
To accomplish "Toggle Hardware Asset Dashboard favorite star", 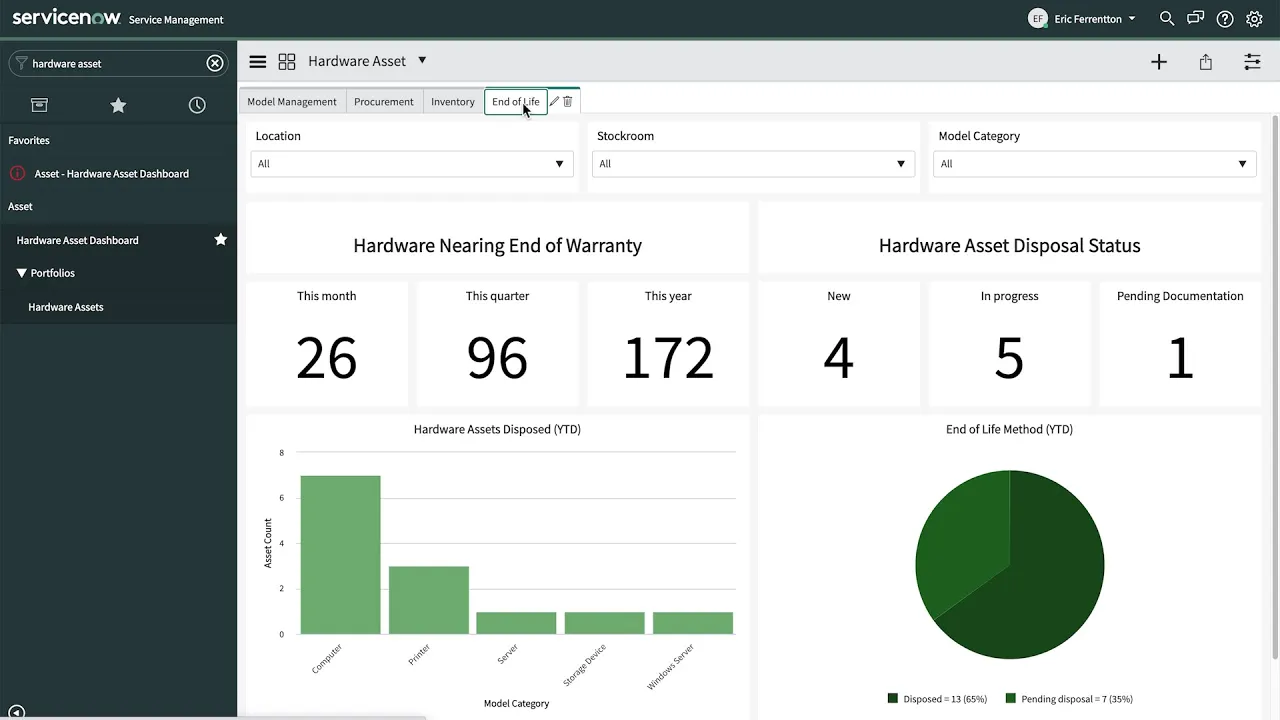I will [x=220, y=240].
